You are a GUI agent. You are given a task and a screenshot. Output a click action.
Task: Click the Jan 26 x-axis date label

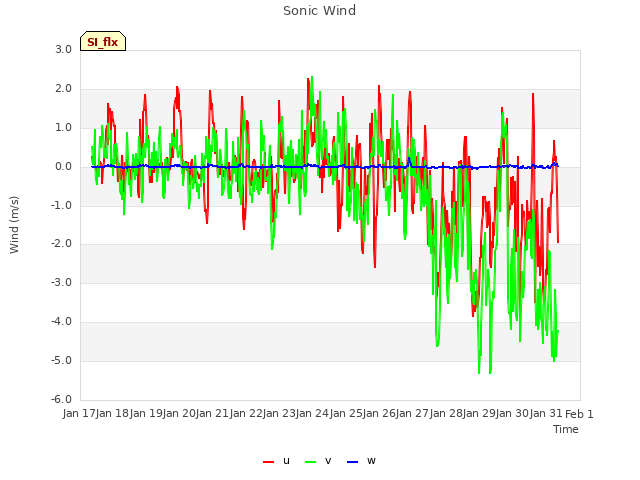tap(379, 414)
